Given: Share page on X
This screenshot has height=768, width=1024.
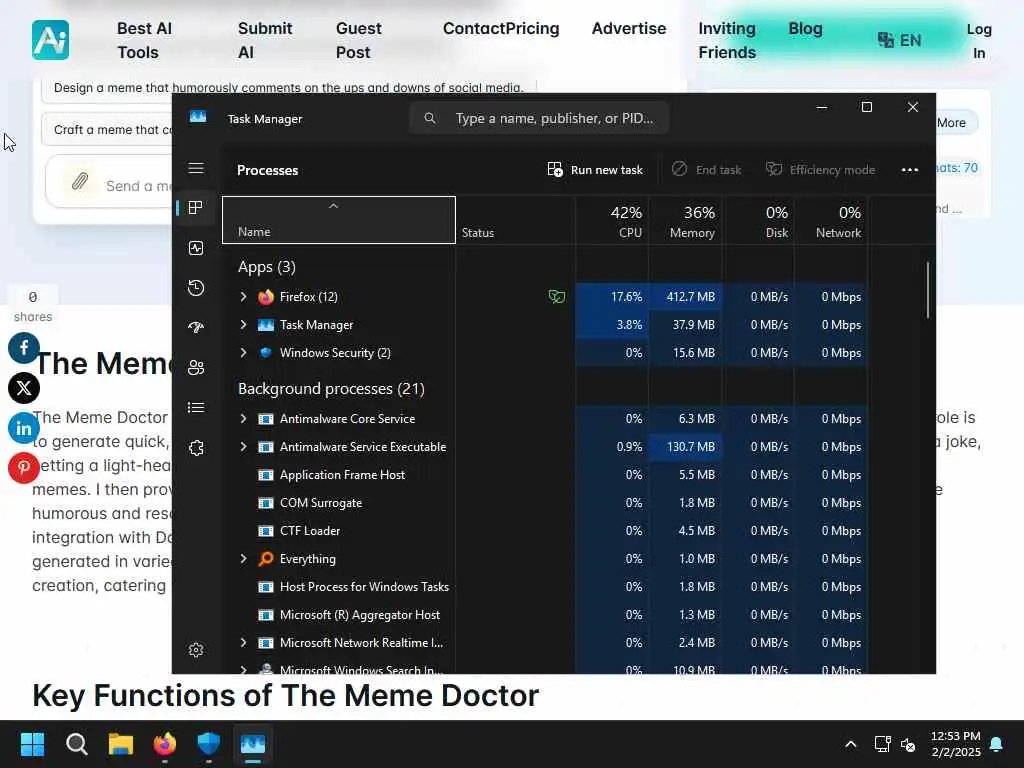Looking at the screenshot, I should point(24,389).
